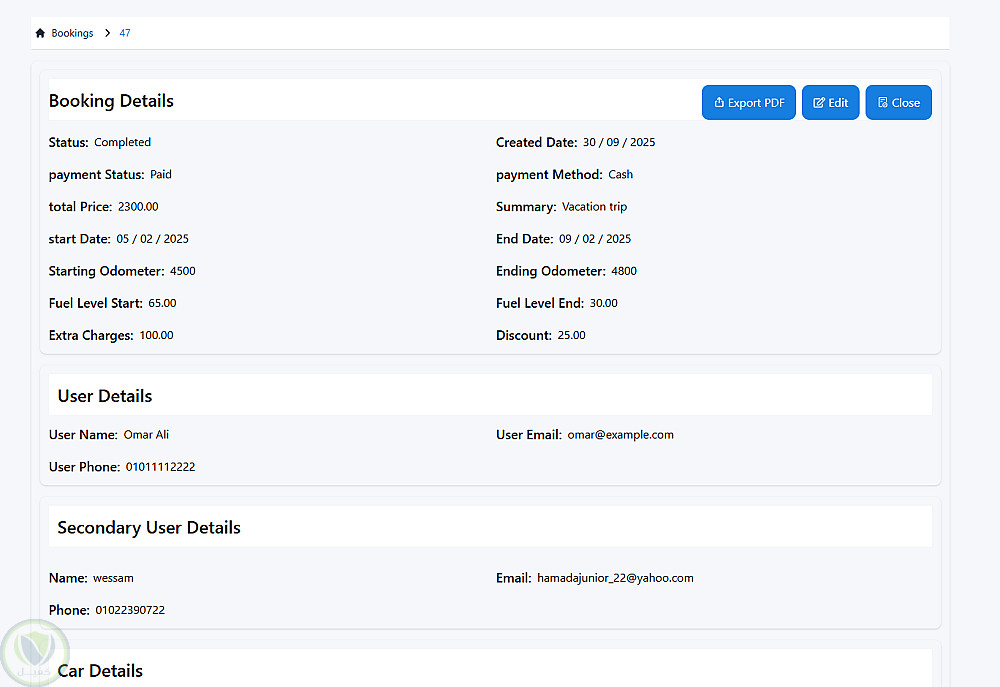Image resolution: width=1000 pixels, height=687 pixels.
Task: Click the user phone number 01011112222
Action: pyautogui.click(x=160, y=467)
